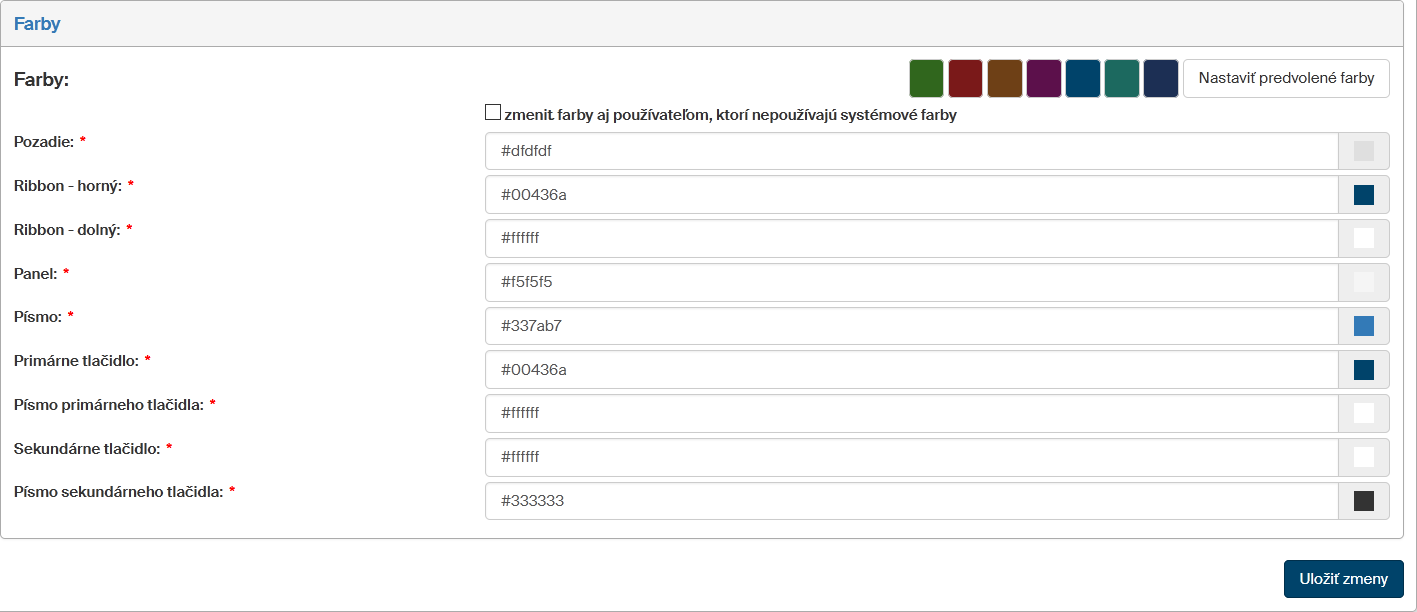
Task: Open color picker for Pozadie
Action: (1363, 151)
